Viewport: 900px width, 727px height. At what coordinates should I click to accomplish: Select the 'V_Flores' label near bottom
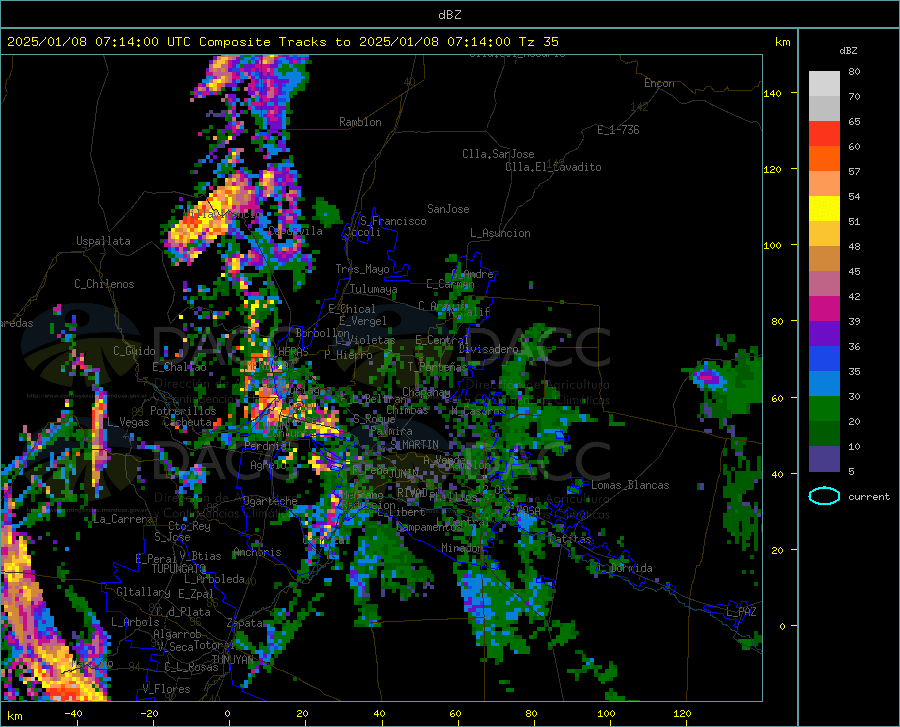[x=166, y=689]
